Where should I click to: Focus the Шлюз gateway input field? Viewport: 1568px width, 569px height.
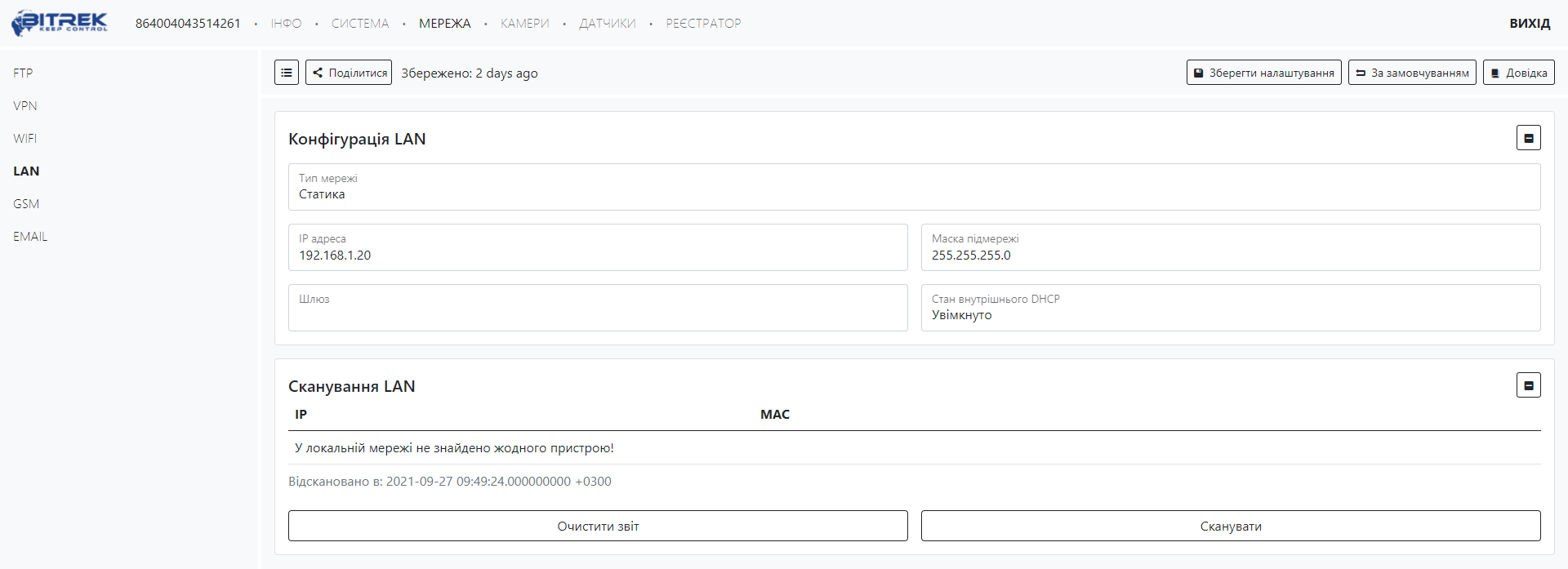coord(598,313)
